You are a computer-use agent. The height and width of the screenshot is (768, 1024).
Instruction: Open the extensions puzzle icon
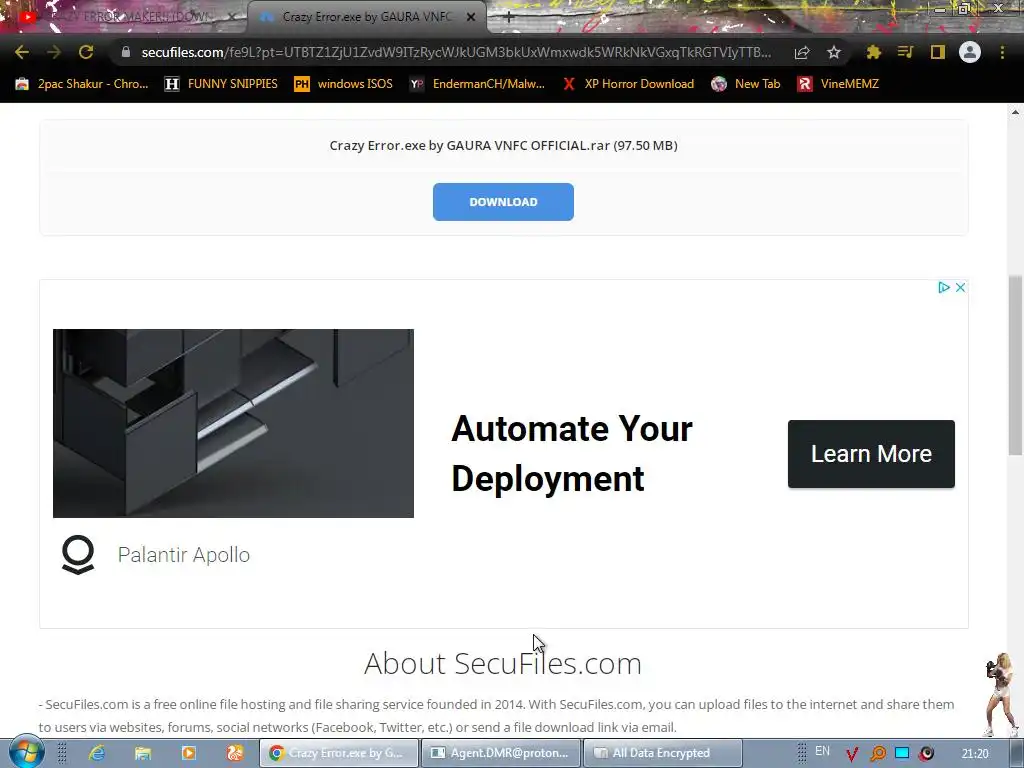tap(873, 52)
